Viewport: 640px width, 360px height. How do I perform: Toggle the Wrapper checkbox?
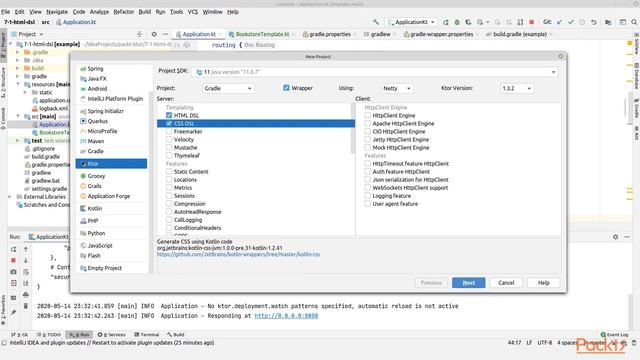point(286,88)
